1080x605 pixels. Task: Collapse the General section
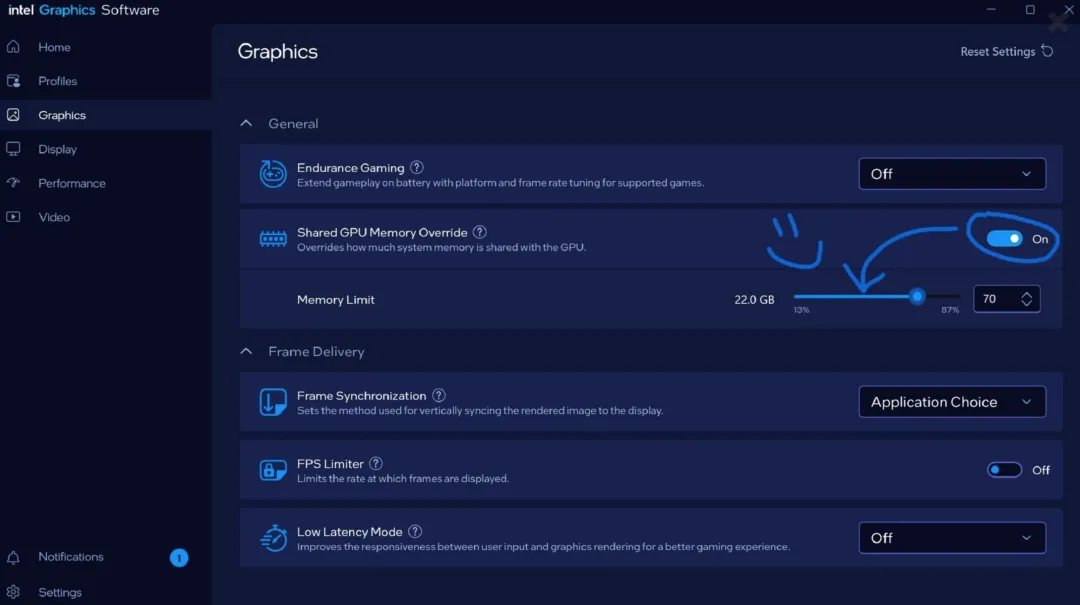pyautogui.click(x=246, y=124)
